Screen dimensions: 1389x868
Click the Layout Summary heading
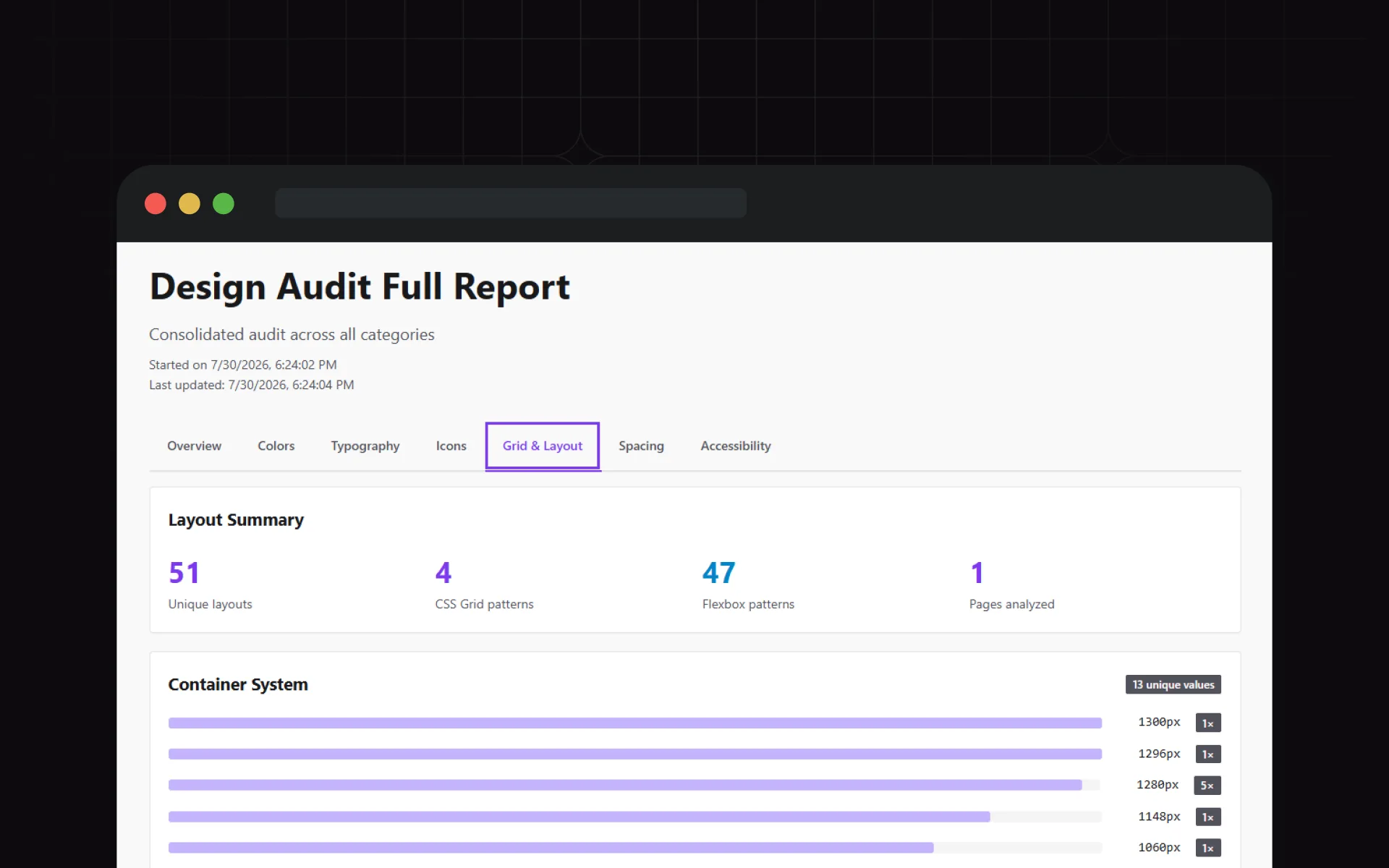pyautogui.click(x=236, y=520)
